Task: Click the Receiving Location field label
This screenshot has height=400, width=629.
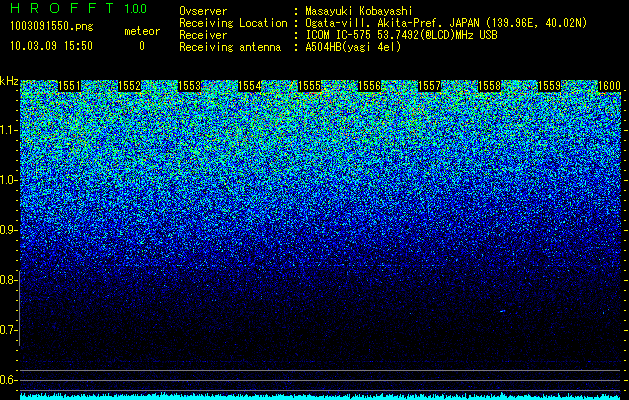Action: (x=233, y=23)
